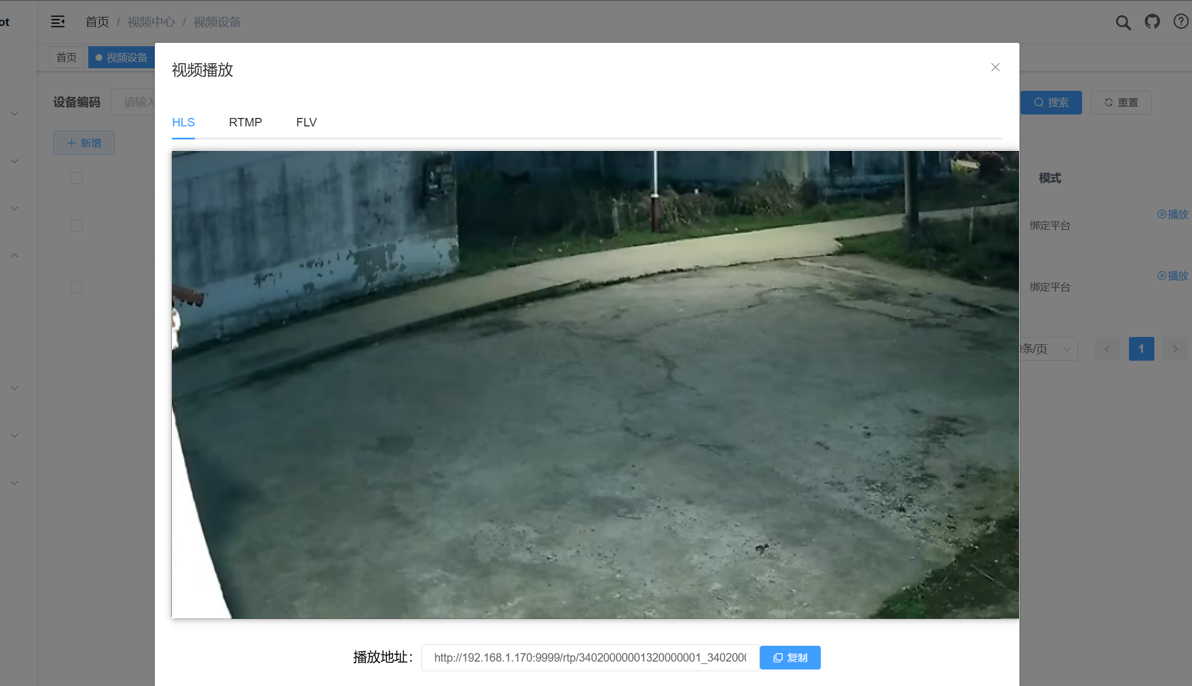Select the play address URL input field
This screenshot has width=1192, height=686.
tap(588, 657)
